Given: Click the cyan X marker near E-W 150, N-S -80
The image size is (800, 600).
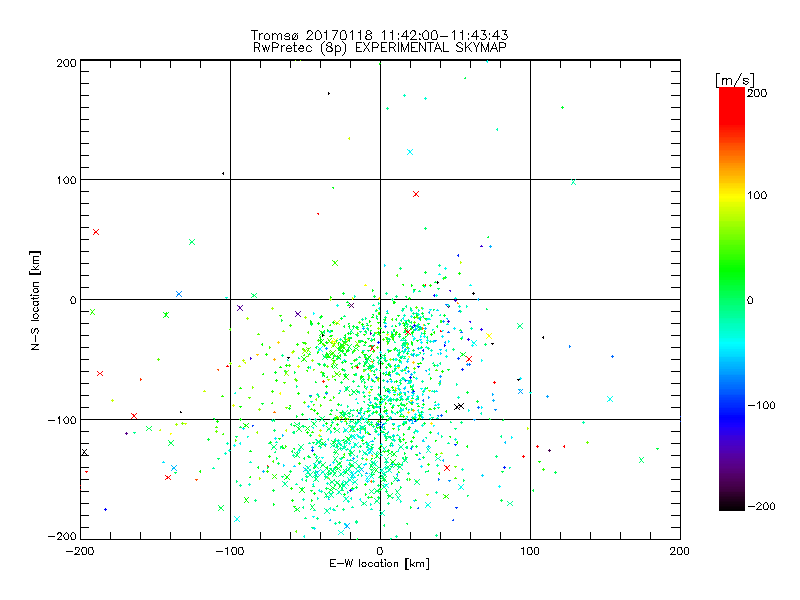Looking at the screenshot, I should [610, 399].
